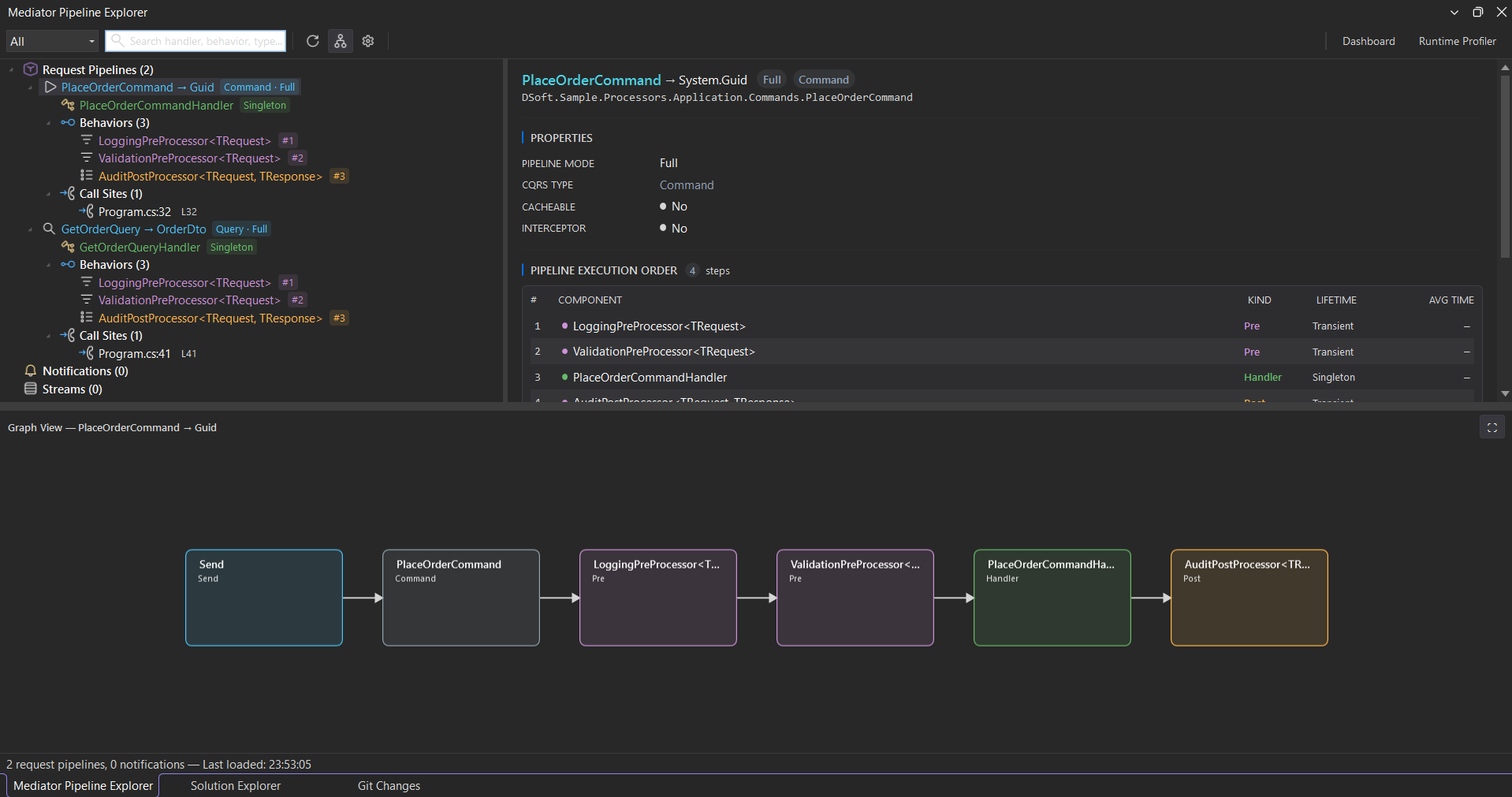Click the Singleton badge beside PlaceOrderCommandHandler

point(265,105)
